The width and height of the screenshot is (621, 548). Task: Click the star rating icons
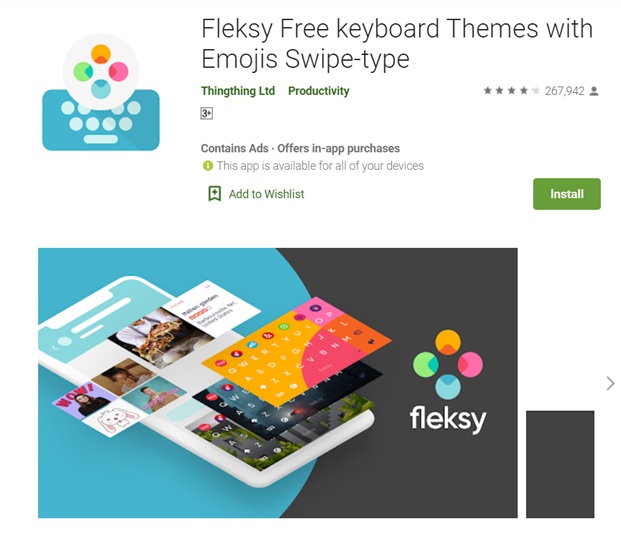tap(511, 91)
